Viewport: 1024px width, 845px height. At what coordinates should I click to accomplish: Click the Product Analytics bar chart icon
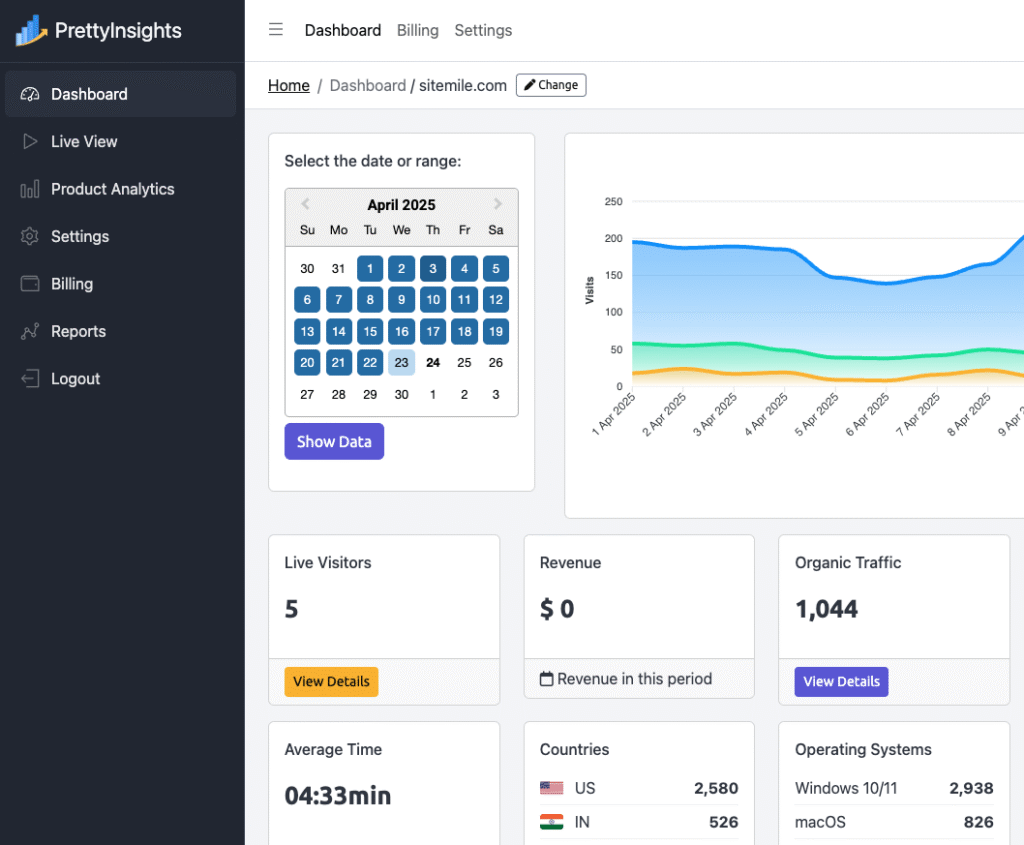pyautogui.click(x=30, y=189)
